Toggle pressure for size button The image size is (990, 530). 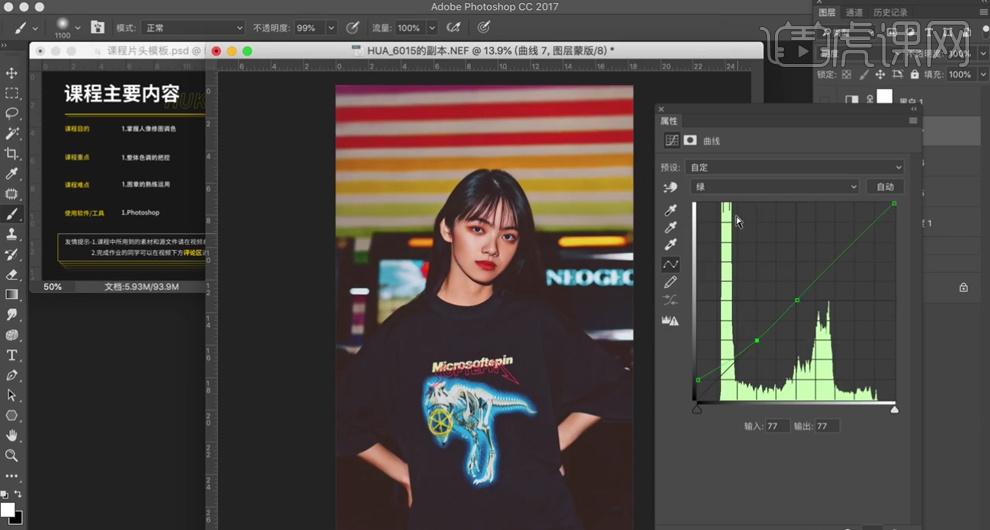click(x=484, y=27)
